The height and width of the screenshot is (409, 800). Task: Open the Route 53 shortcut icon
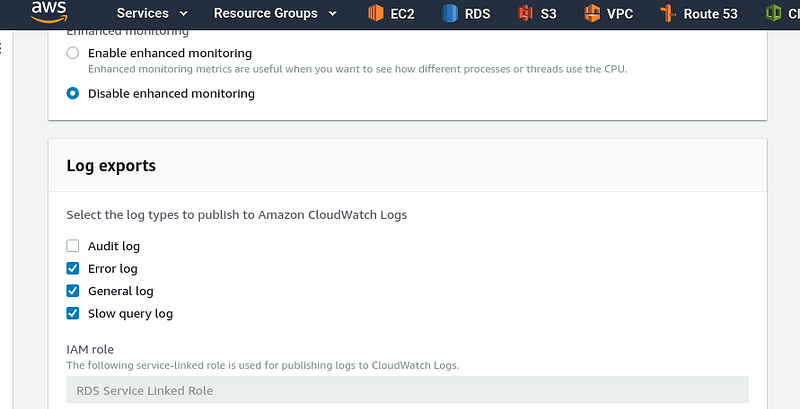(667, 13)
